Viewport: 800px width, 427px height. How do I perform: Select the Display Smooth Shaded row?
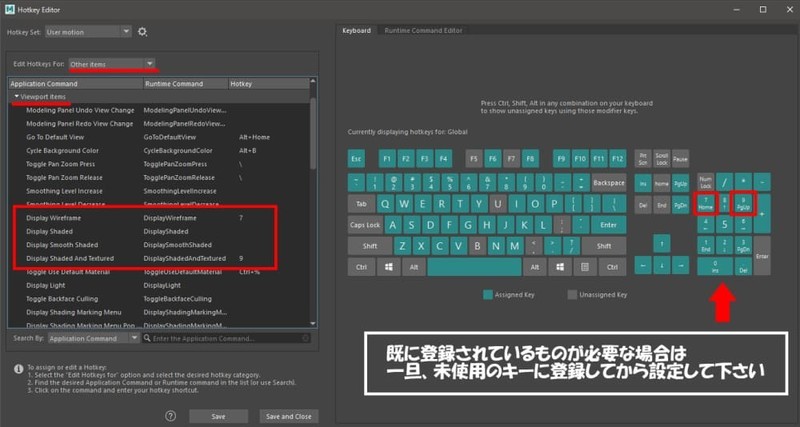click(159, 245)
